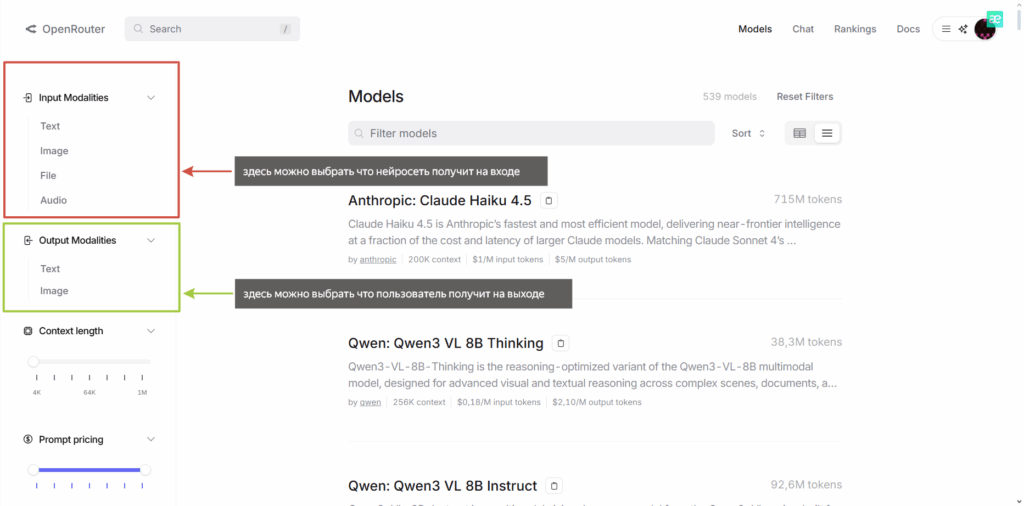Select Audio under Input Modalities

click(x=53, y=200)
